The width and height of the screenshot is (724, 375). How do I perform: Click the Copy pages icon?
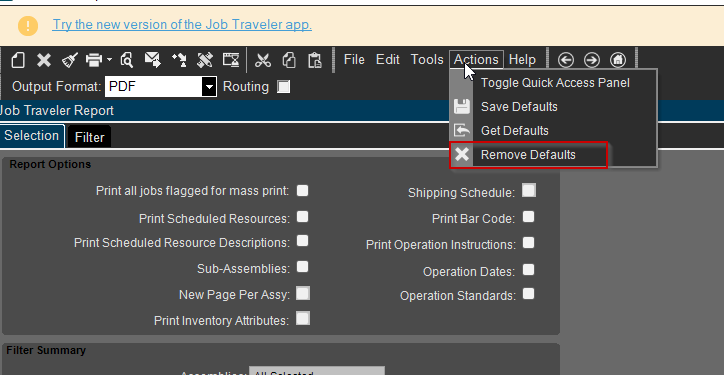click(x=289, y=60)
